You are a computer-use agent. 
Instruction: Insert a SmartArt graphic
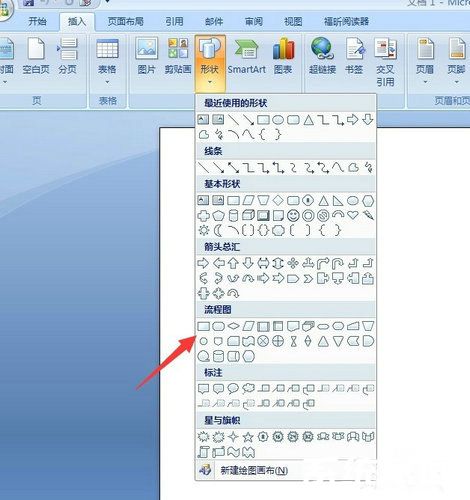(247, 56)
